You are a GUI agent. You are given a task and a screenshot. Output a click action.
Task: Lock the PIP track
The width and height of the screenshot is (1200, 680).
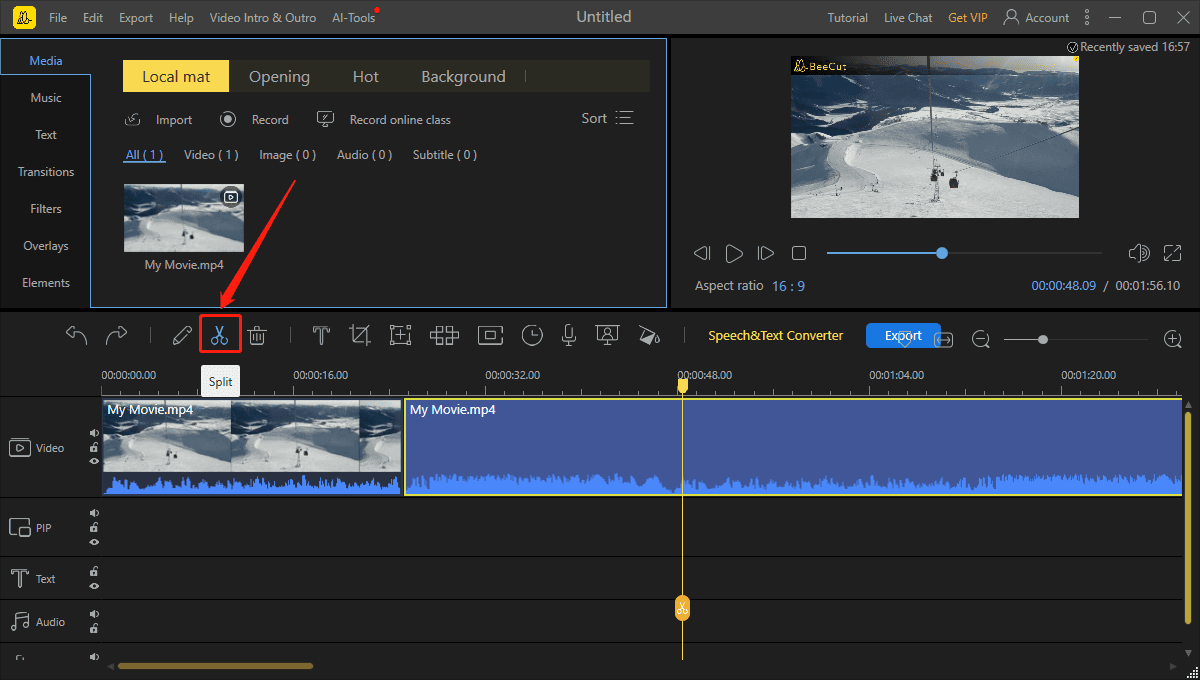point(94,527)
